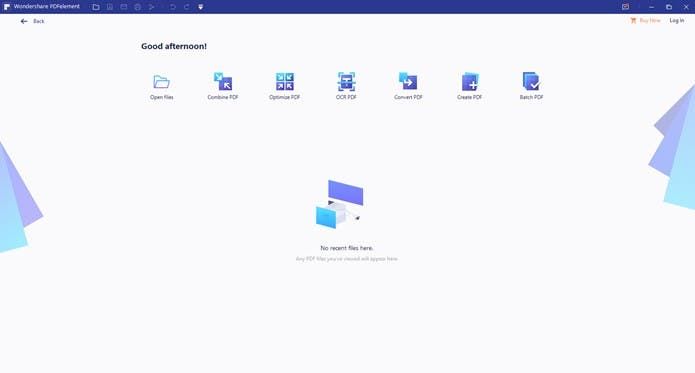Open the quick access customize dropdown
The image size is (695, 373).
click(x=201, y=7)
